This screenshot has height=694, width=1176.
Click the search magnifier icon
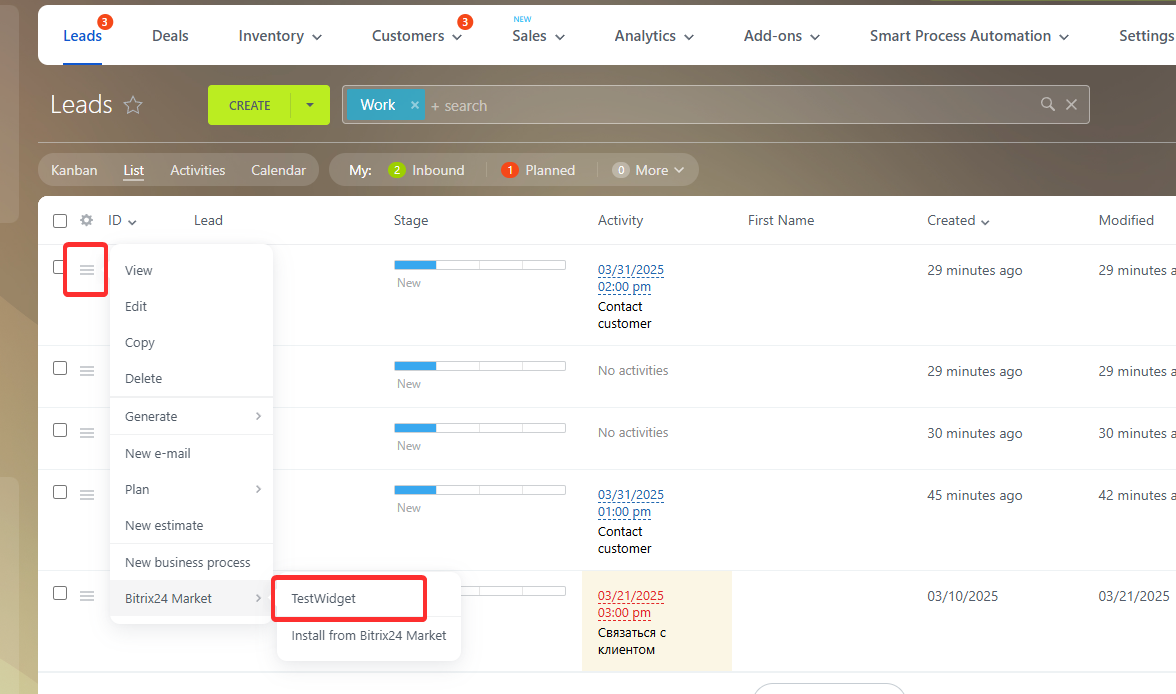[x=1047, y=104]
